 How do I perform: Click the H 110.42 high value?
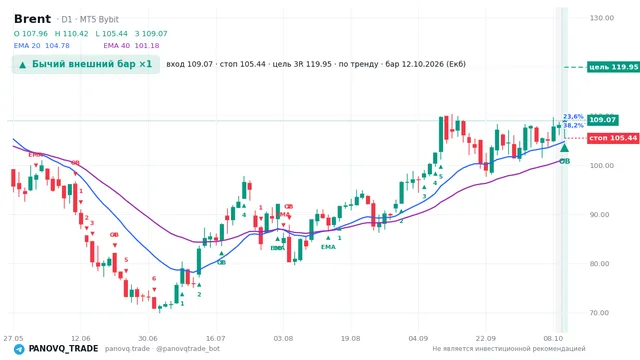(x=71, y=34)
